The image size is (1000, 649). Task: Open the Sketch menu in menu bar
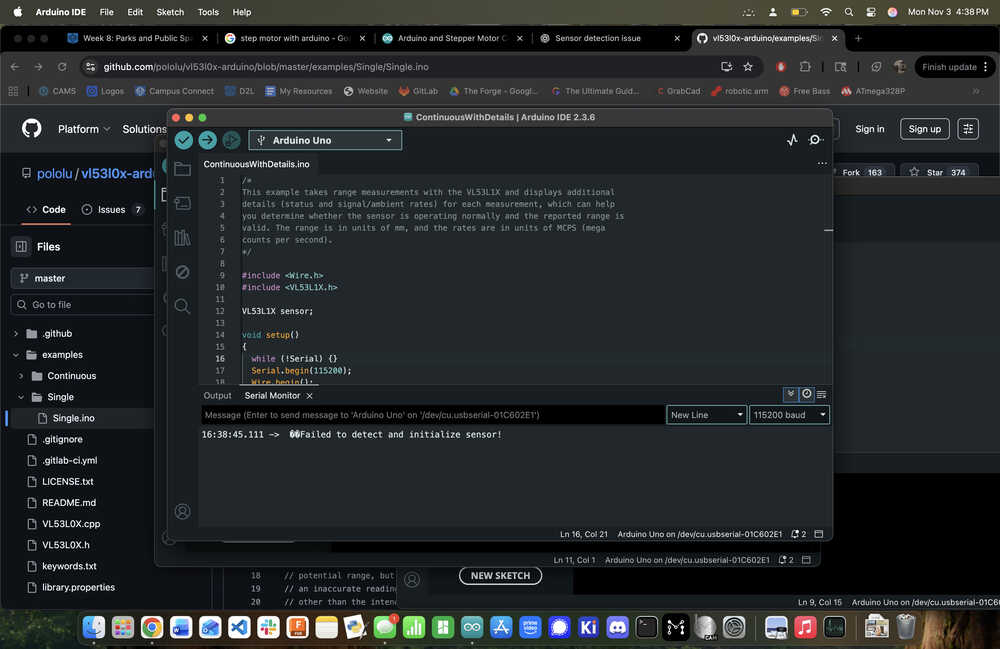[170, 12]
